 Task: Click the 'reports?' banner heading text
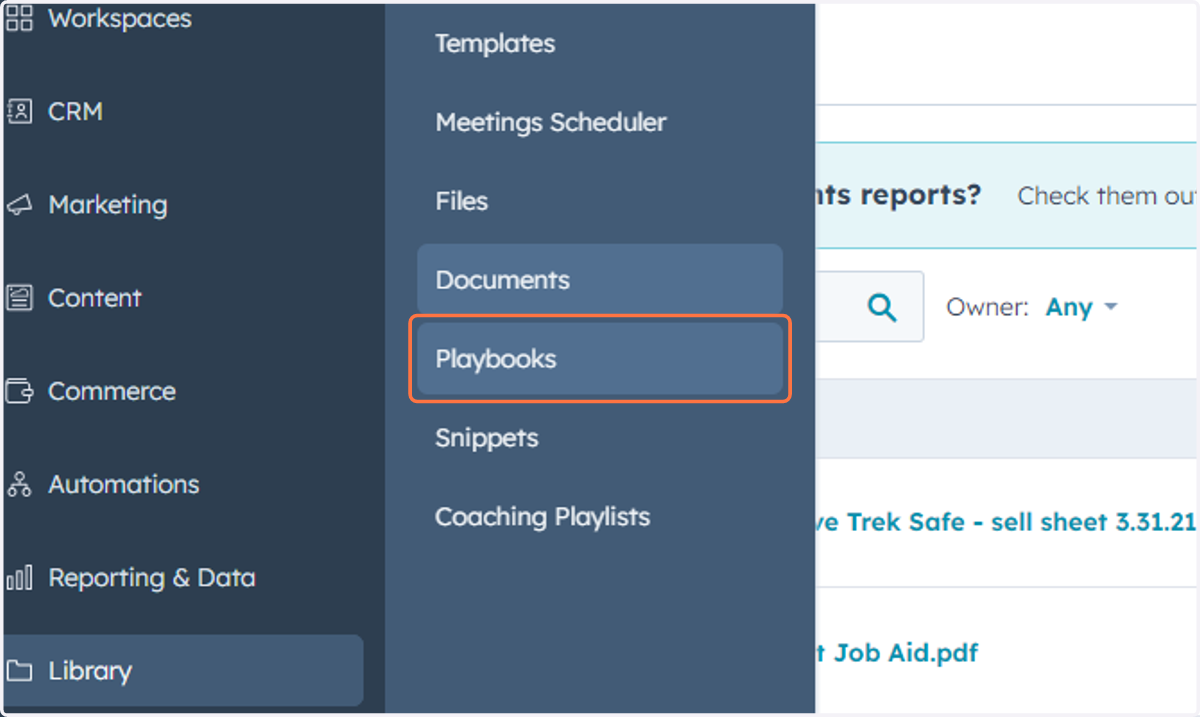[x=919, y=195]
